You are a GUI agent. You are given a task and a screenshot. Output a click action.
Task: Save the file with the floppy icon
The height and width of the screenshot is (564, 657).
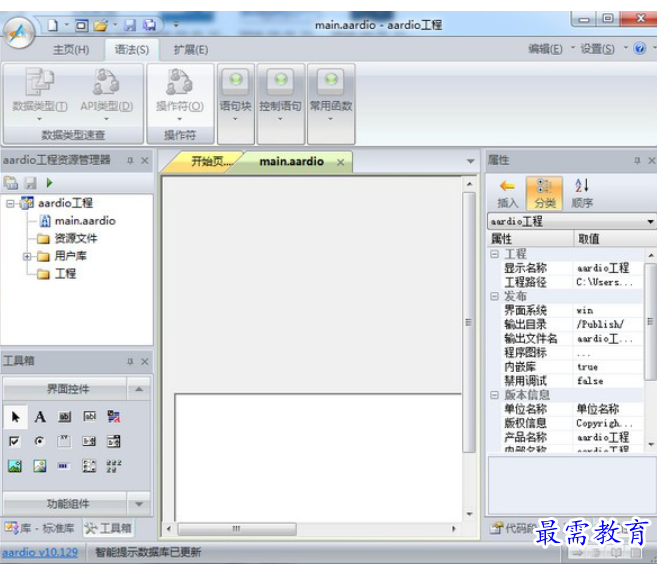130,26
